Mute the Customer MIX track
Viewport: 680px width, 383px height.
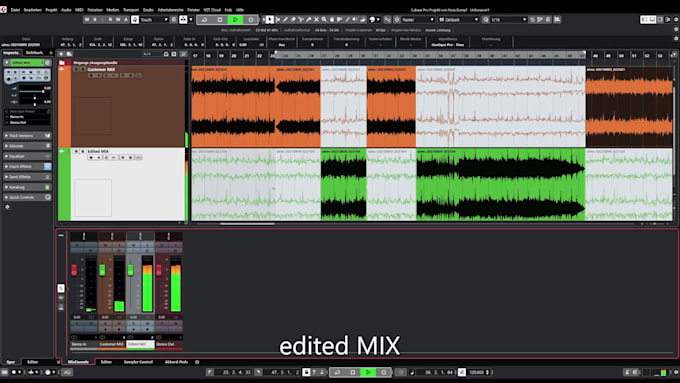pos(76,69)
